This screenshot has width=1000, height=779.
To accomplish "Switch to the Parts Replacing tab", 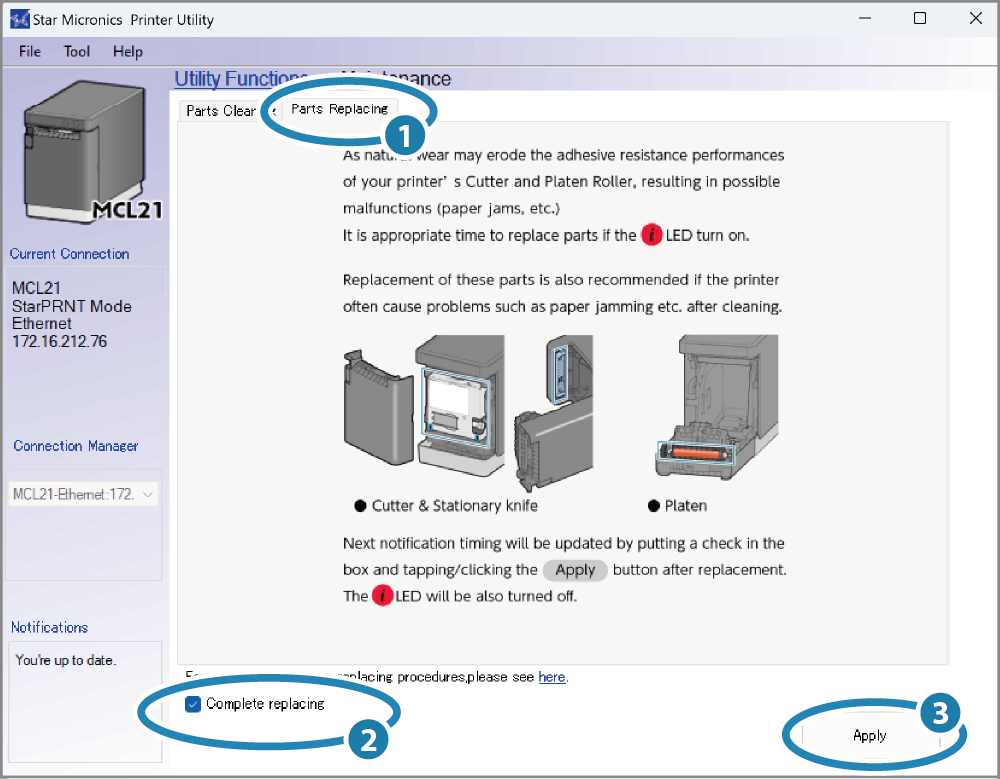I will 339,109.
